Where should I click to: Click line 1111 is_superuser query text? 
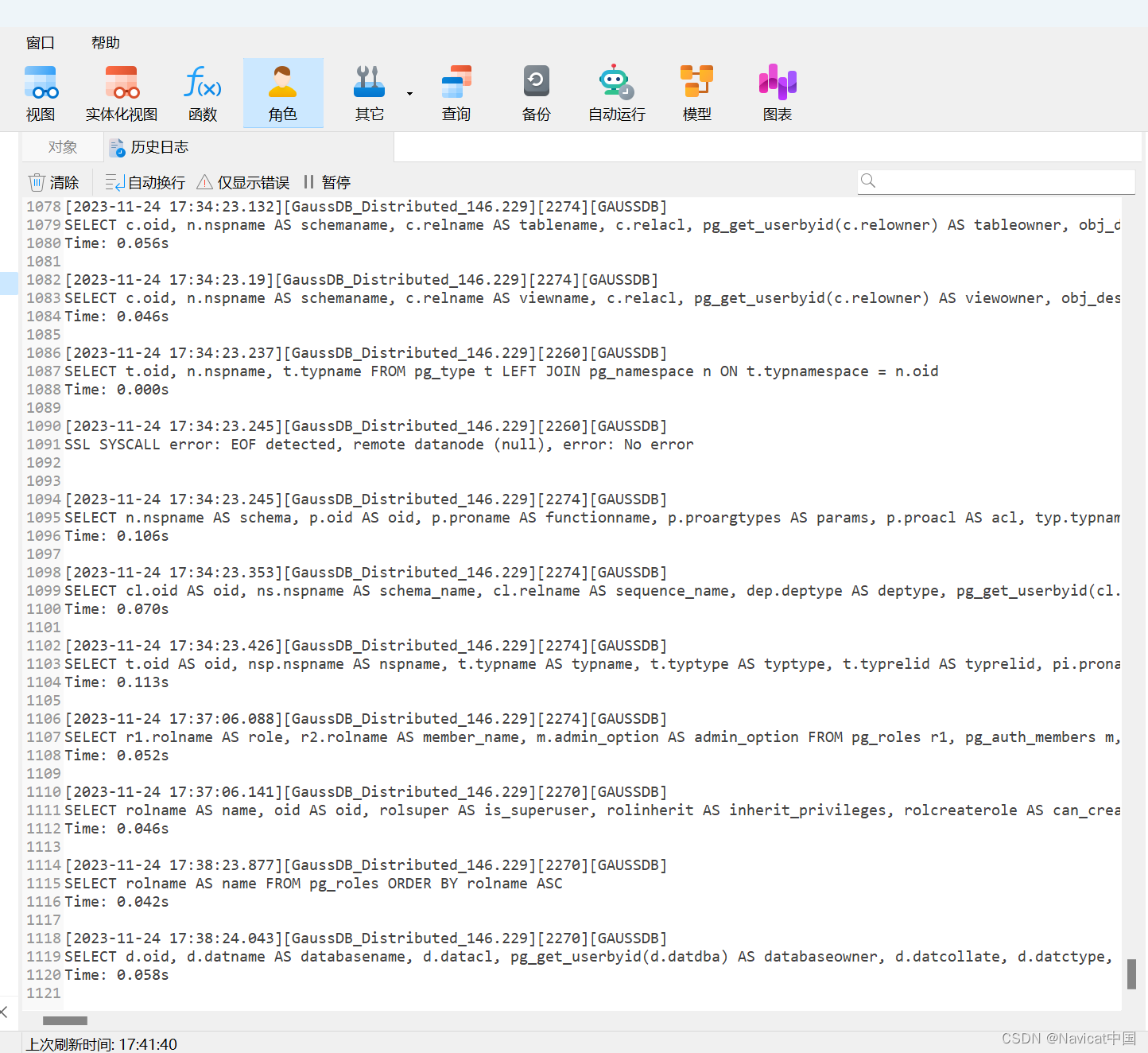coord(592,810)
